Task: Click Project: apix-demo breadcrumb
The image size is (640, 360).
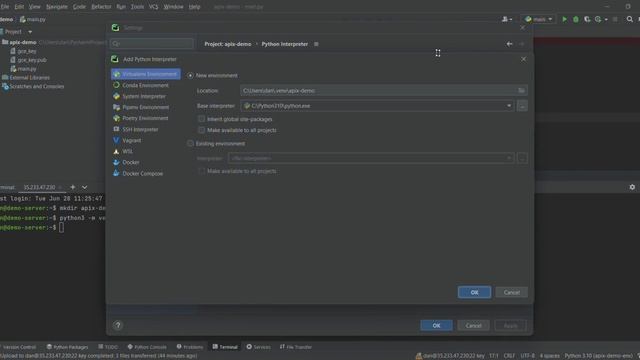Action: coord(228,44)
